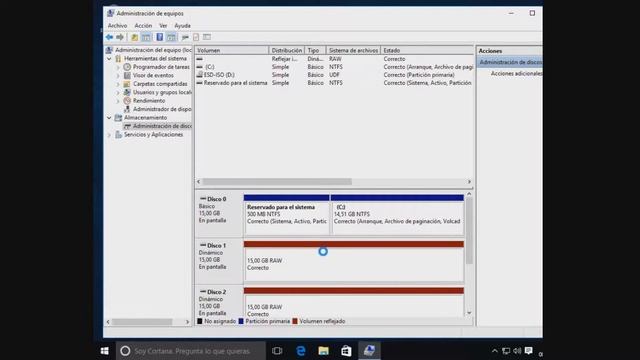Collapse the Almacenamiento node
The image size is (640, 360).
tap(109, 118)
